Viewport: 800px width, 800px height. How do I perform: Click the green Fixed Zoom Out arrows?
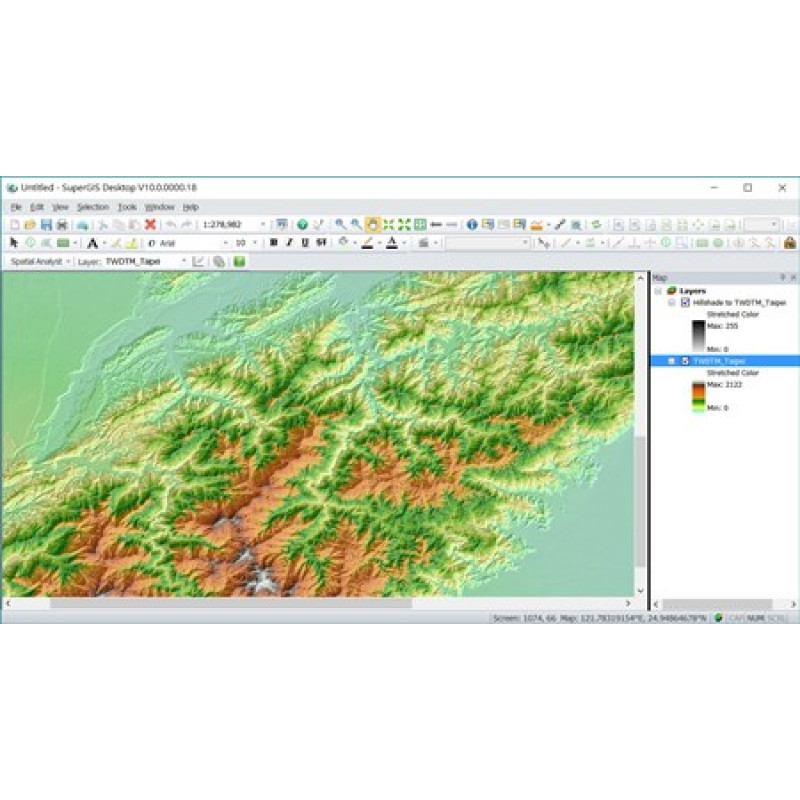pyautogui.click(x=405, y=224)
